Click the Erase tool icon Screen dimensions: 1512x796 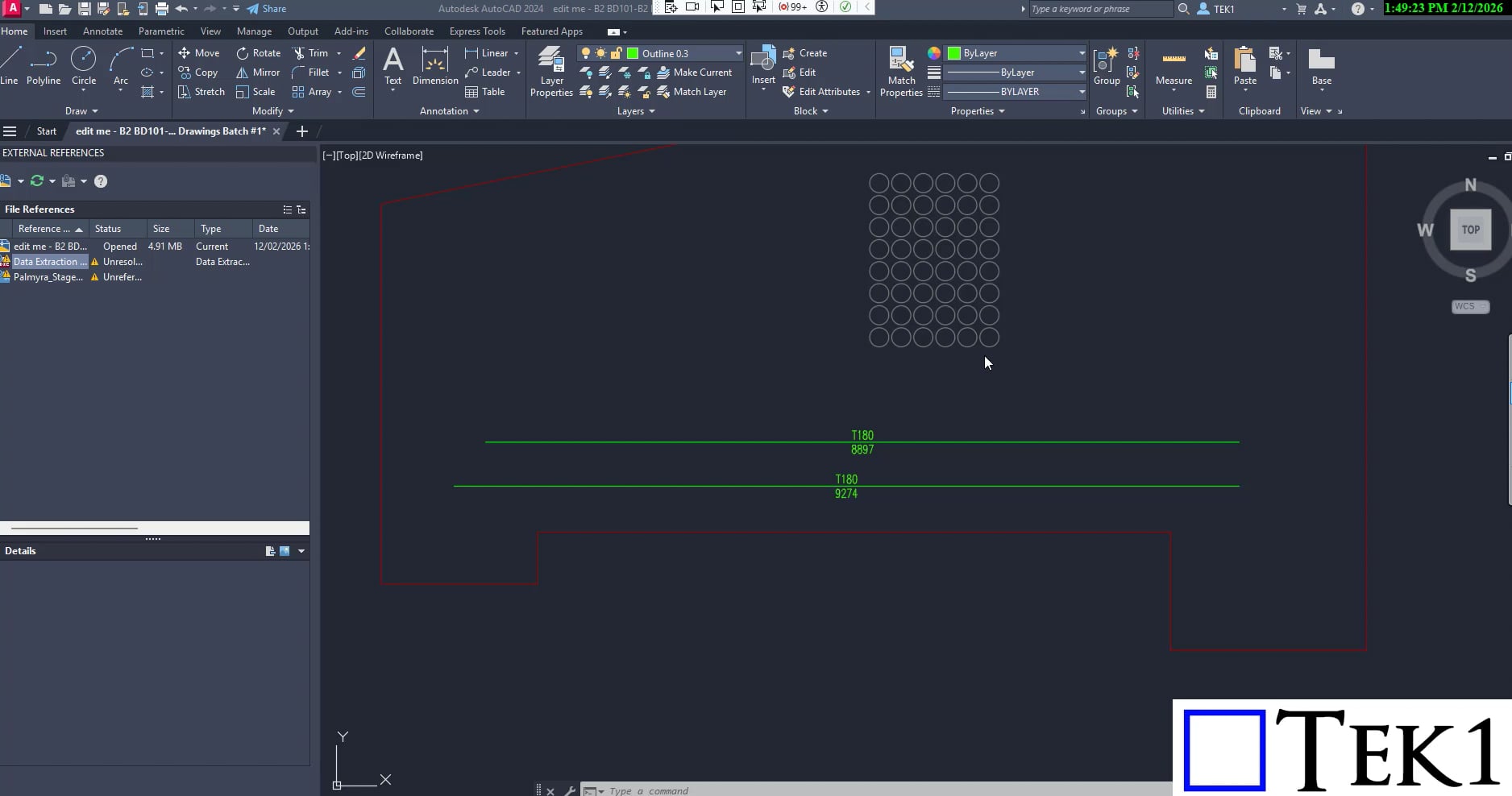coord(359,53)
